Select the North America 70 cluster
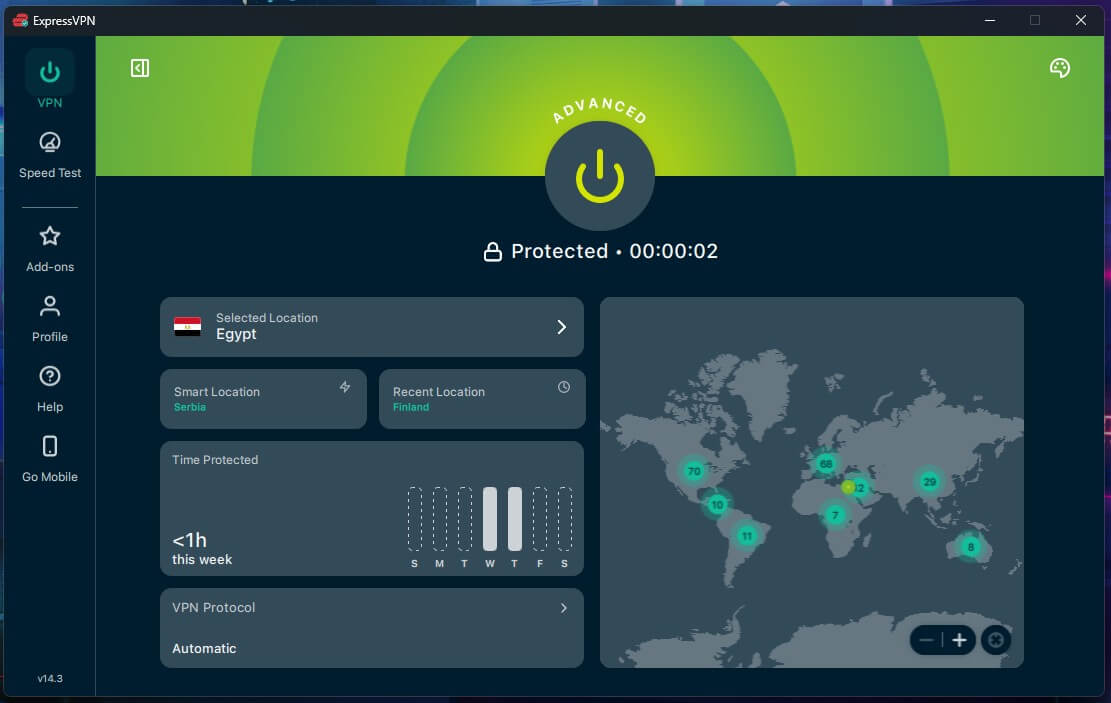This screenshot has height=703, width=1111. click(694, 471)
